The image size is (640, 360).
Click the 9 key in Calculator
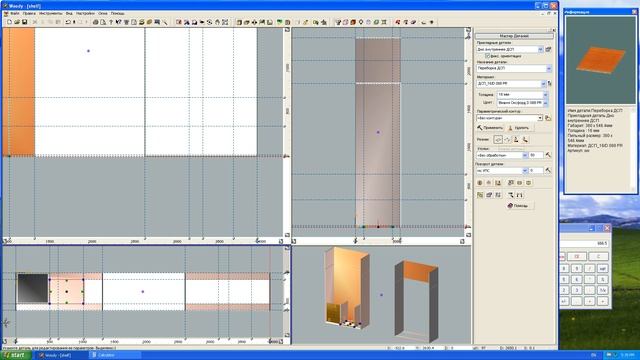tap(576, 269)
